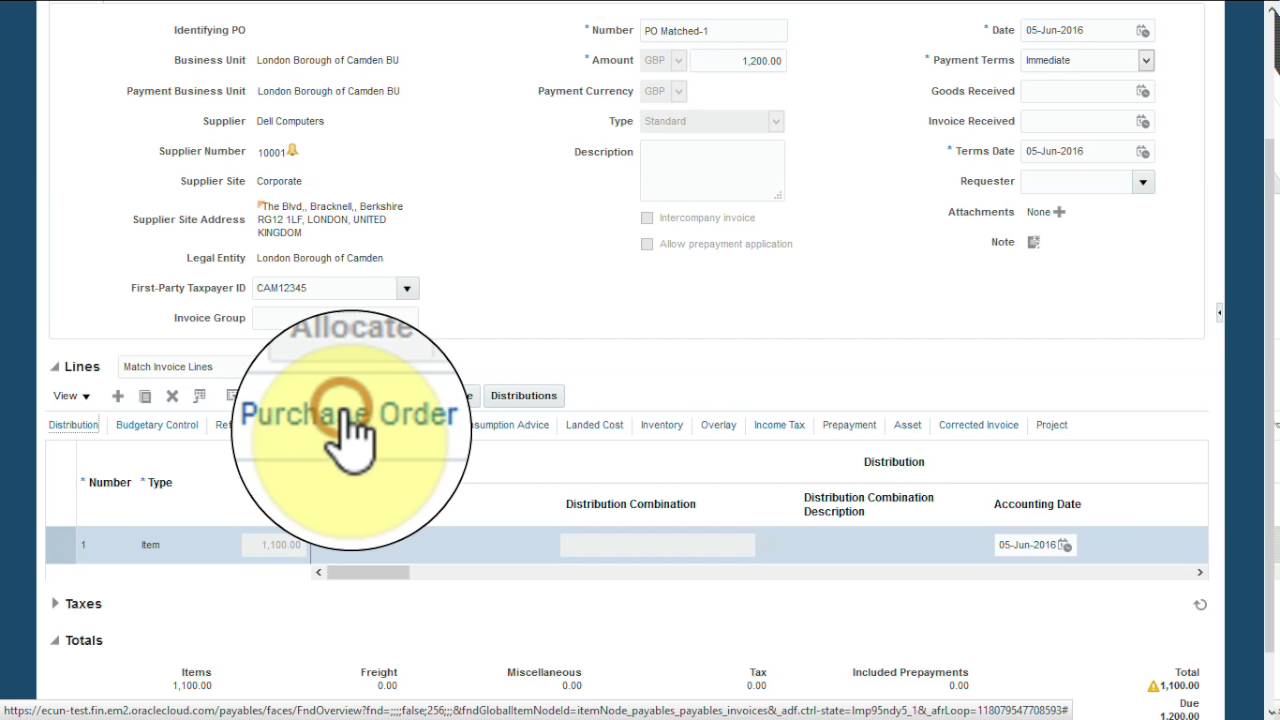
Task: Click the Legal Entity value London Borough of Camden
Action: coord(320,258)
